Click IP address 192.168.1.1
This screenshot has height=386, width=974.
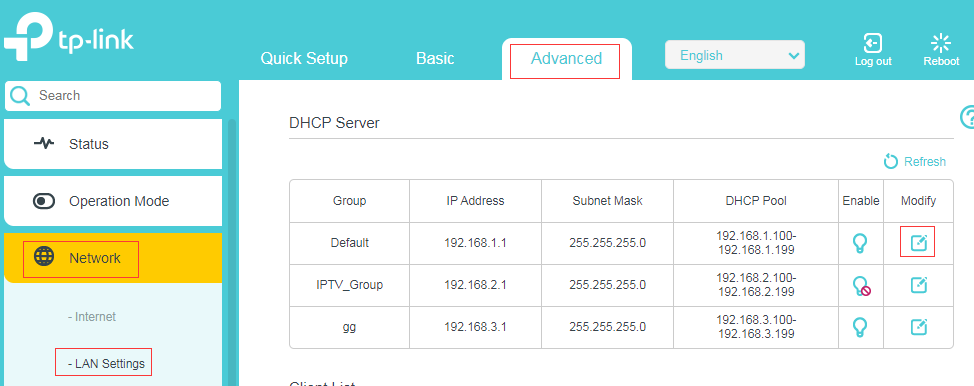(x=475, y=243)
